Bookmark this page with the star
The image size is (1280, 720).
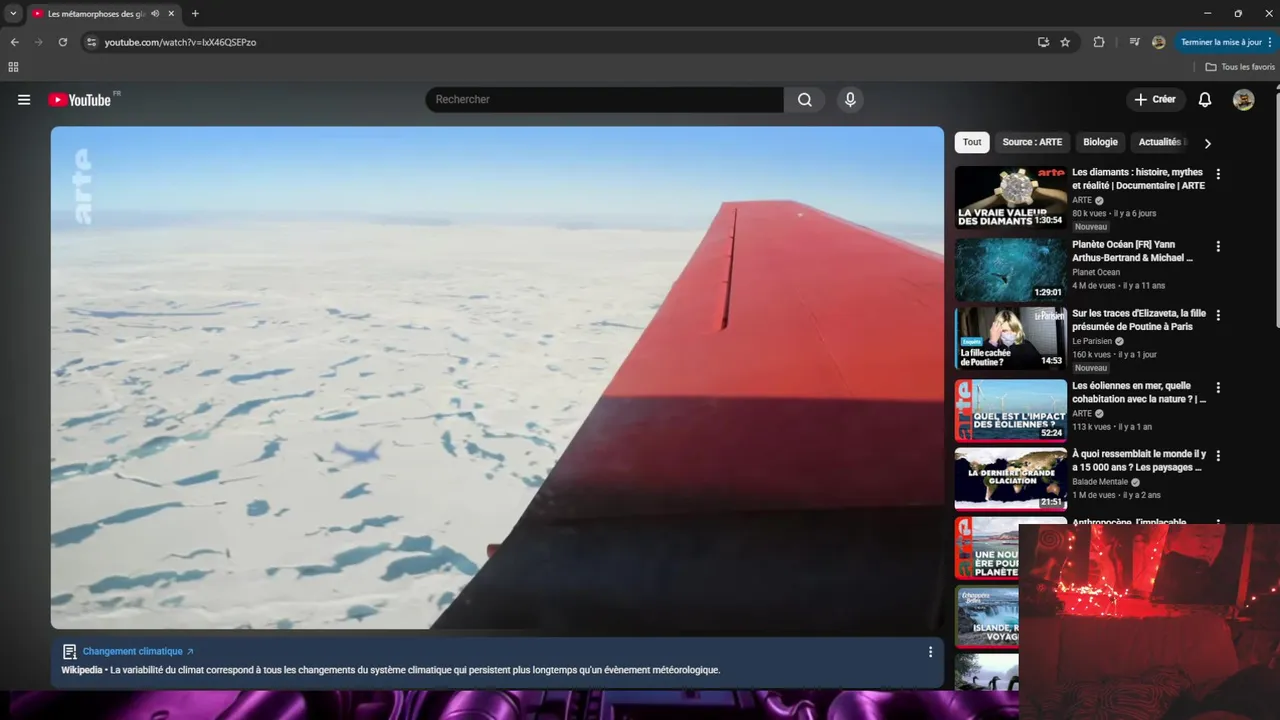[x=1065, y=42]
